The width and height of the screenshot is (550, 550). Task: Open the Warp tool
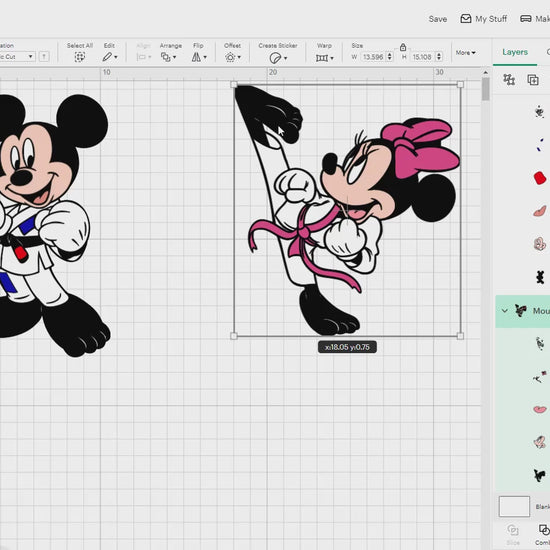pyautogui.click(x=324, y=58)
